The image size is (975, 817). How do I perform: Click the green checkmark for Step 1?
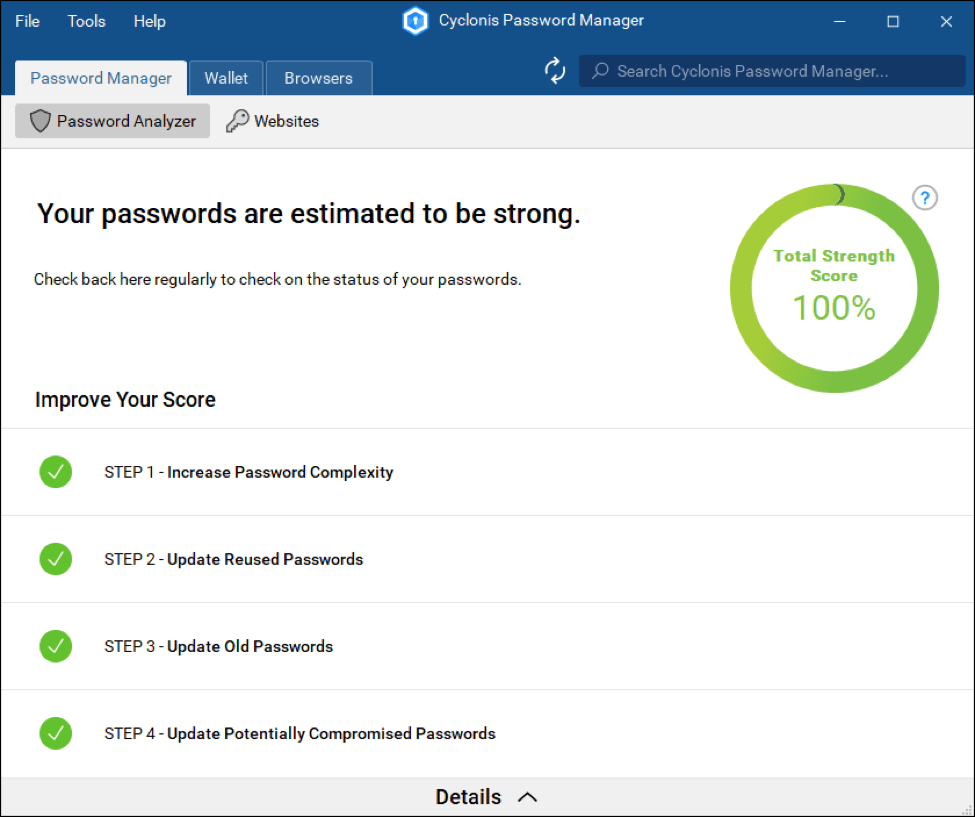click(55, 471)
